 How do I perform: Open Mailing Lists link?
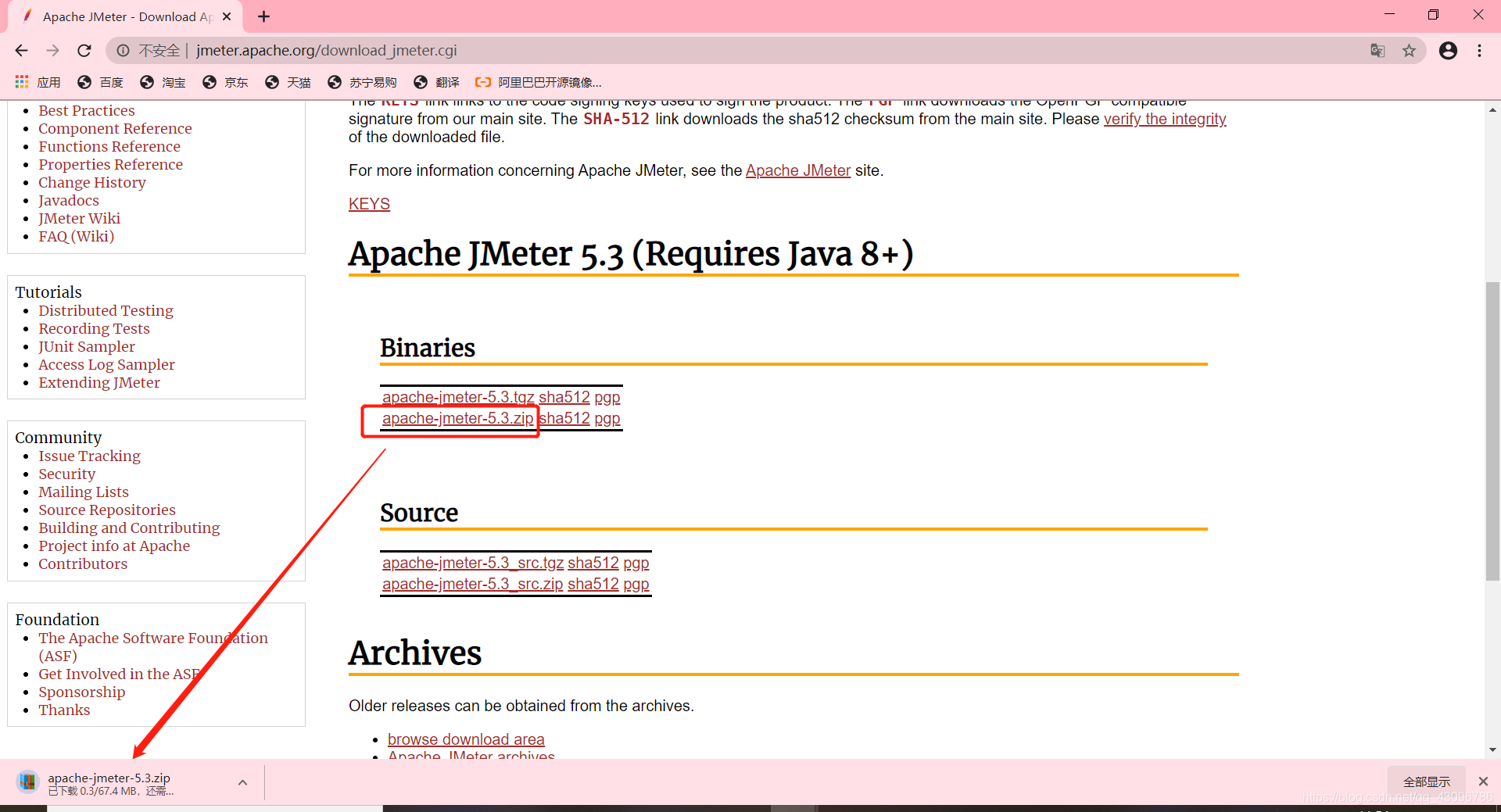coord(84,492)
